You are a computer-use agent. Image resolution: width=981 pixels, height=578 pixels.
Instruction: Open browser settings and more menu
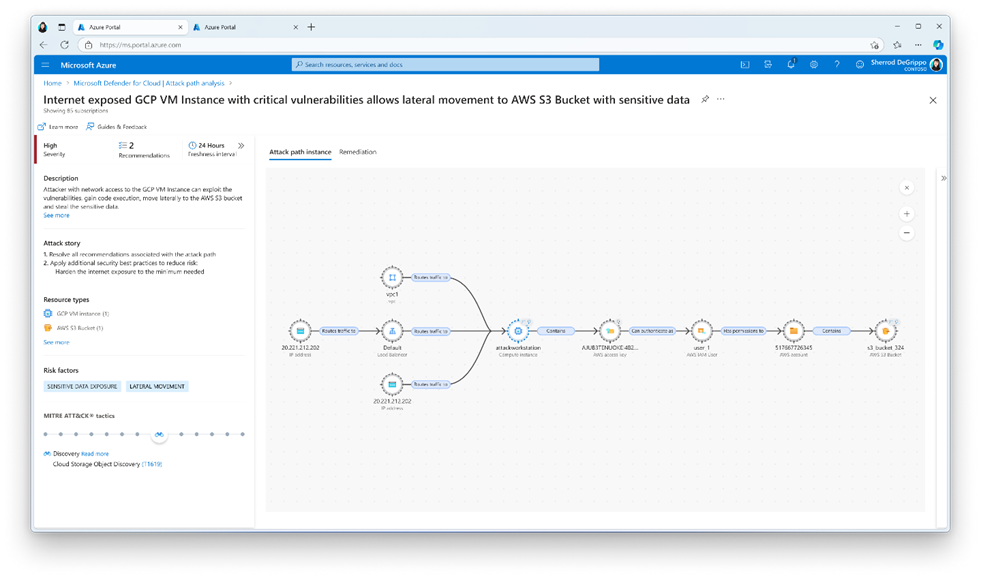(918, 45)
